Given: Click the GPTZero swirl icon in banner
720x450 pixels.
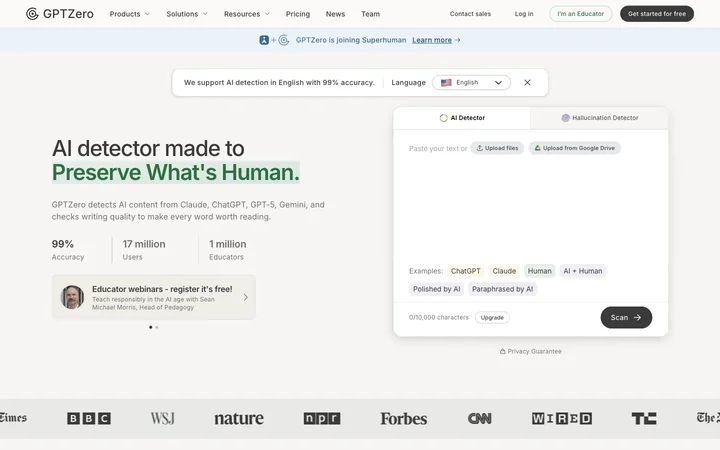Looking at the screenshot, I should pos(284,40).
